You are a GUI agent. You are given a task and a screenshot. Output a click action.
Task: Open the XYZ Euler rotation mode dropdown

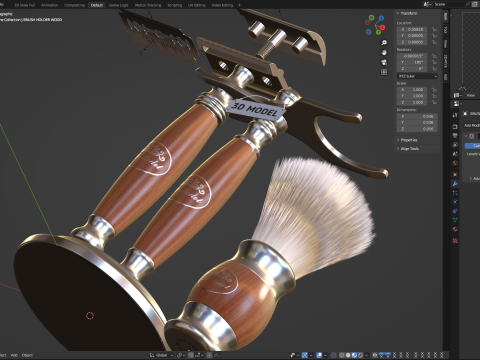(x=417, y=76)
